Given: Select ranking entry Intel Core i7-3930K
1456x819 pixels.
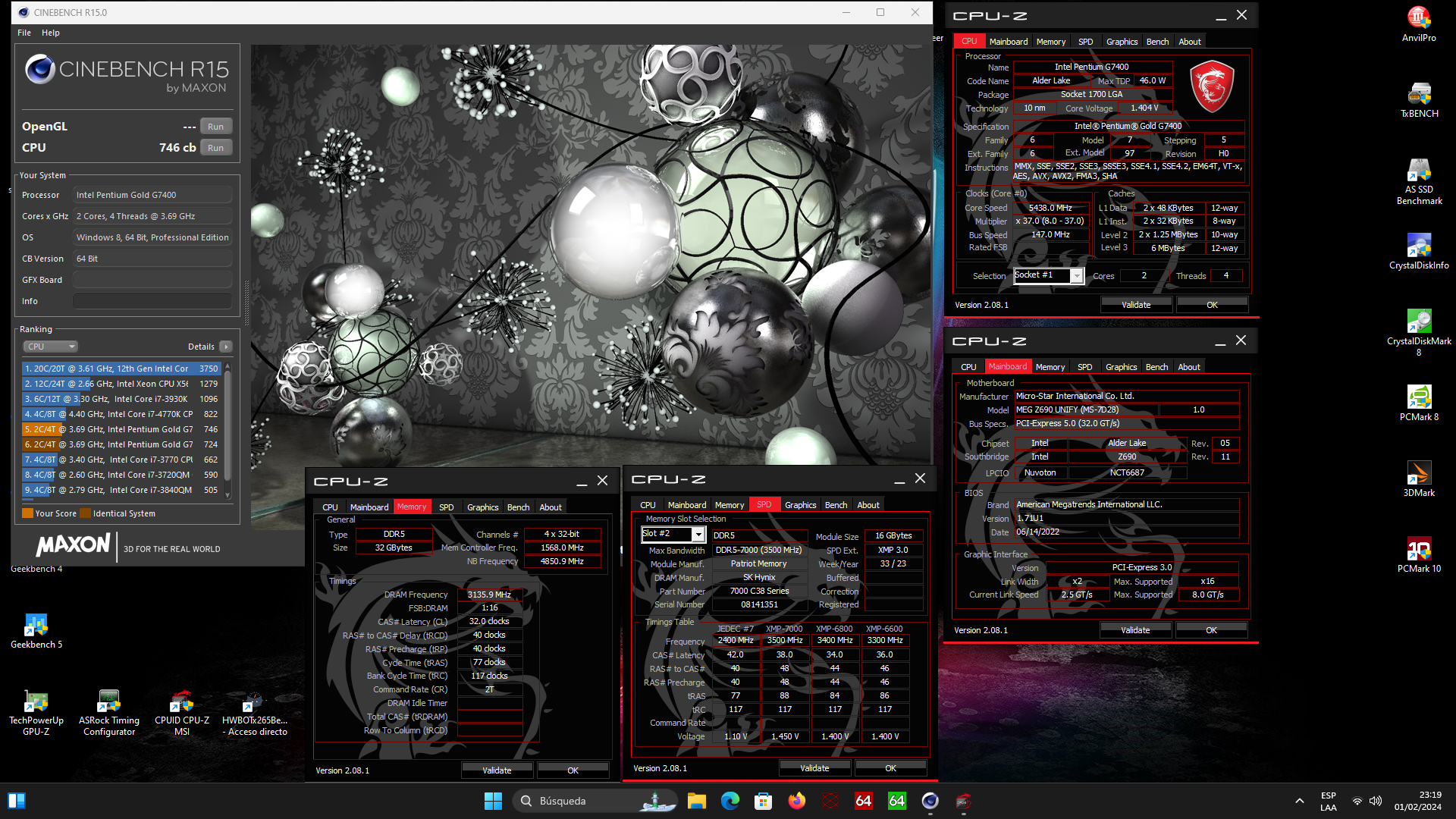Looking at the screenshot, I should coord(121,399).
